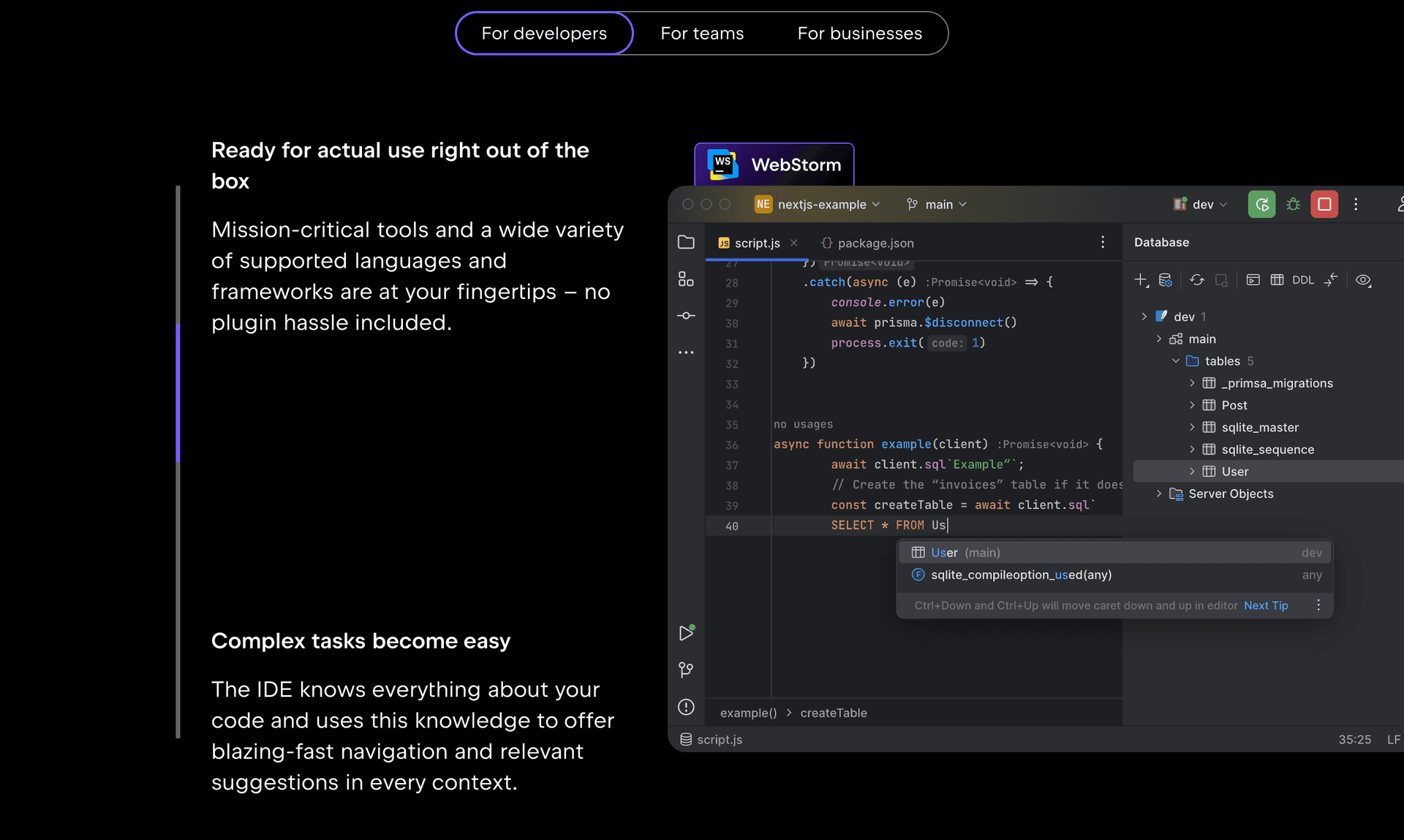Open Data Source Properties icon

[x=1166, y=280]
